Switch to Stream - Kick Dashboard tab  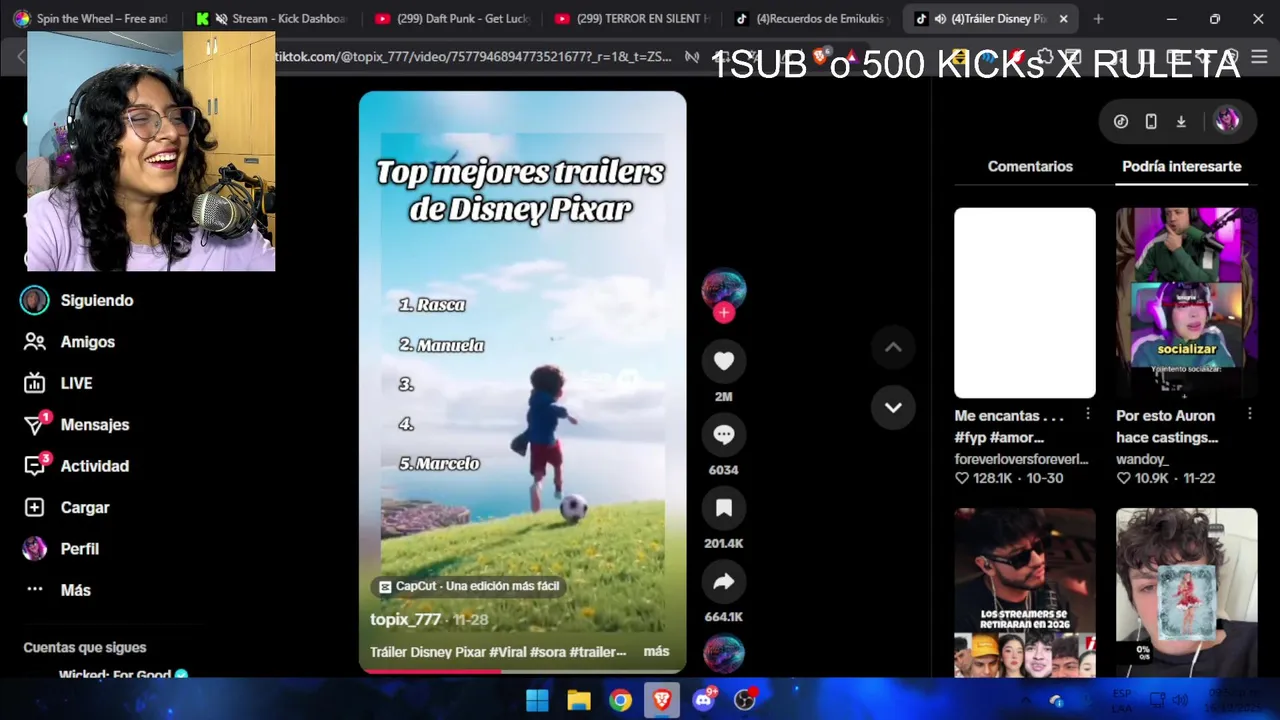coord(273,19)
